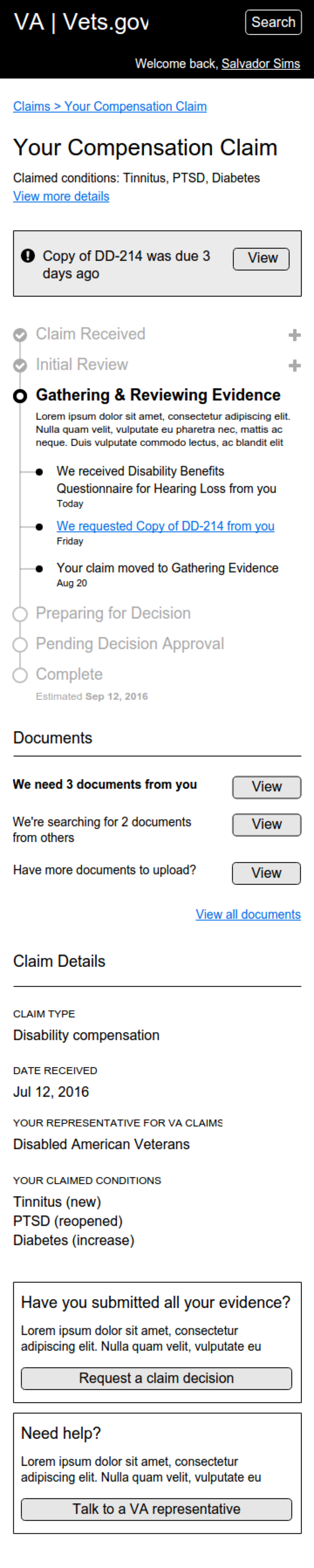Click Talk to a VA representative
This screenshot has height=1568, width=314.
pyautogui.click(x=157, y=1509)
